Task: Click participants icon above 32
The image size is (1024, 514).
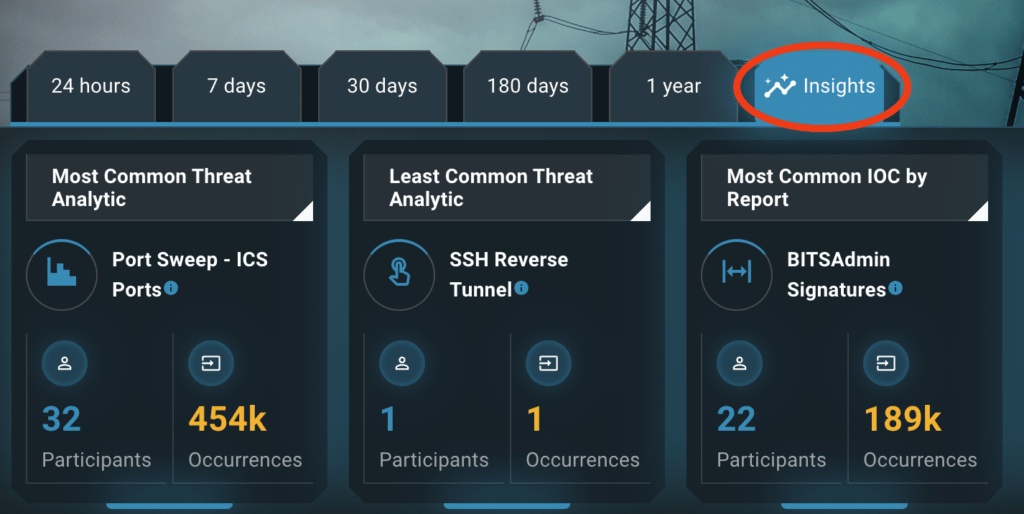Action: (x=65, y=363)
